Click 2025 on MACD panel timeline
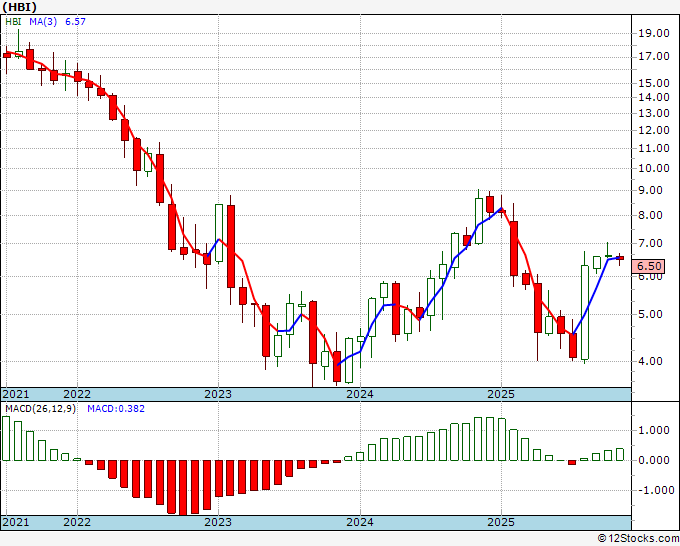 coord(501,522)
